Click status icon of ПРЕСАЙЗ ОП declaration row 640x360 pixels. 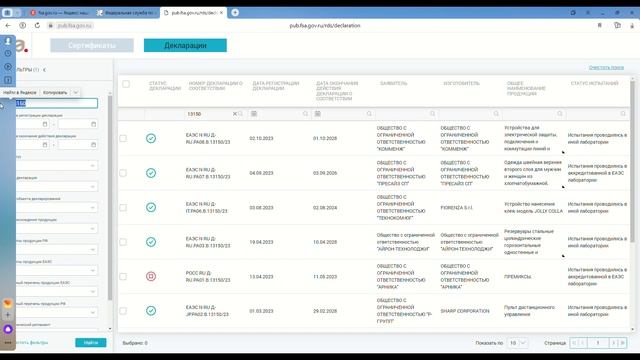151,173
